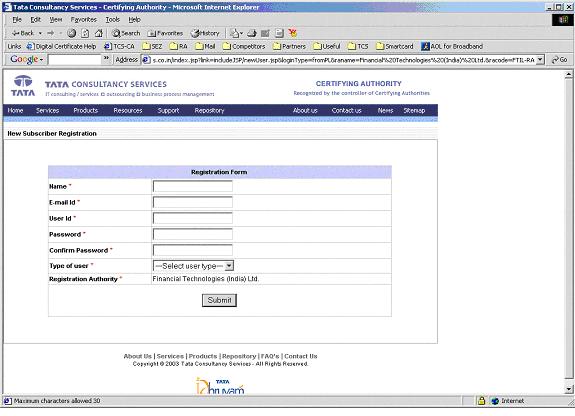
Task: Open the Support navigation tab
Action: [x=168, y=110]
